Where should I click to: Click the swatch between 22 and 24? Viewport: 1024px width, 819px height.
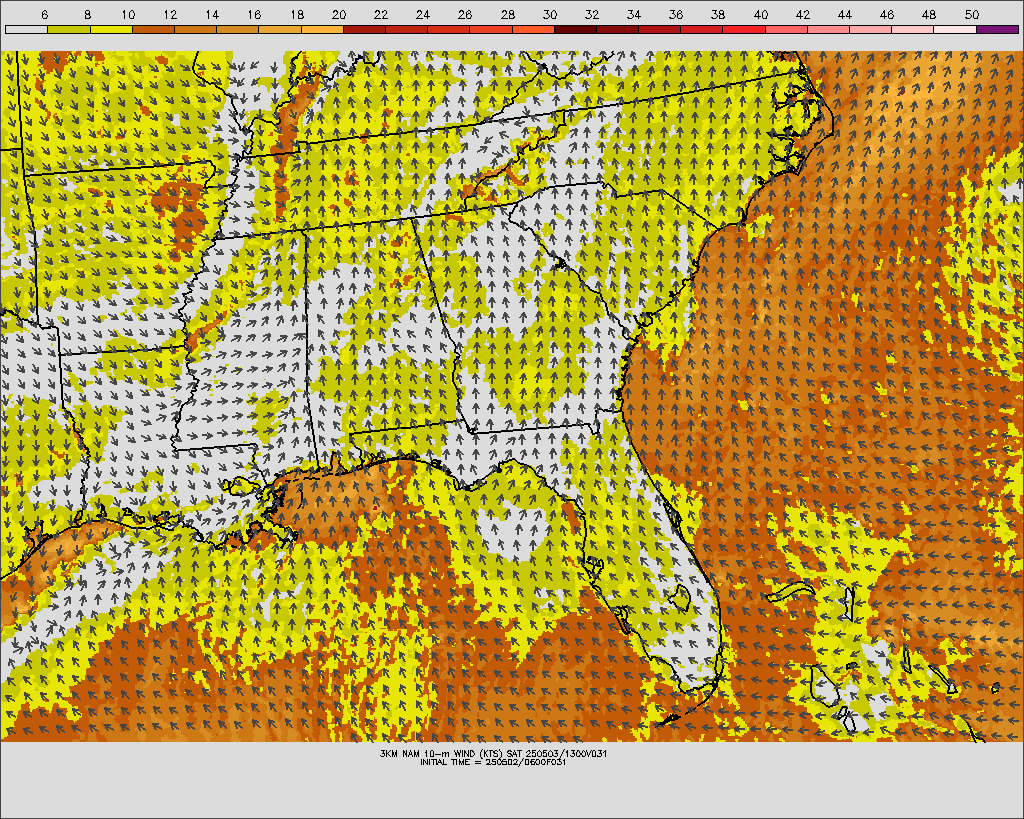point(406,29)
